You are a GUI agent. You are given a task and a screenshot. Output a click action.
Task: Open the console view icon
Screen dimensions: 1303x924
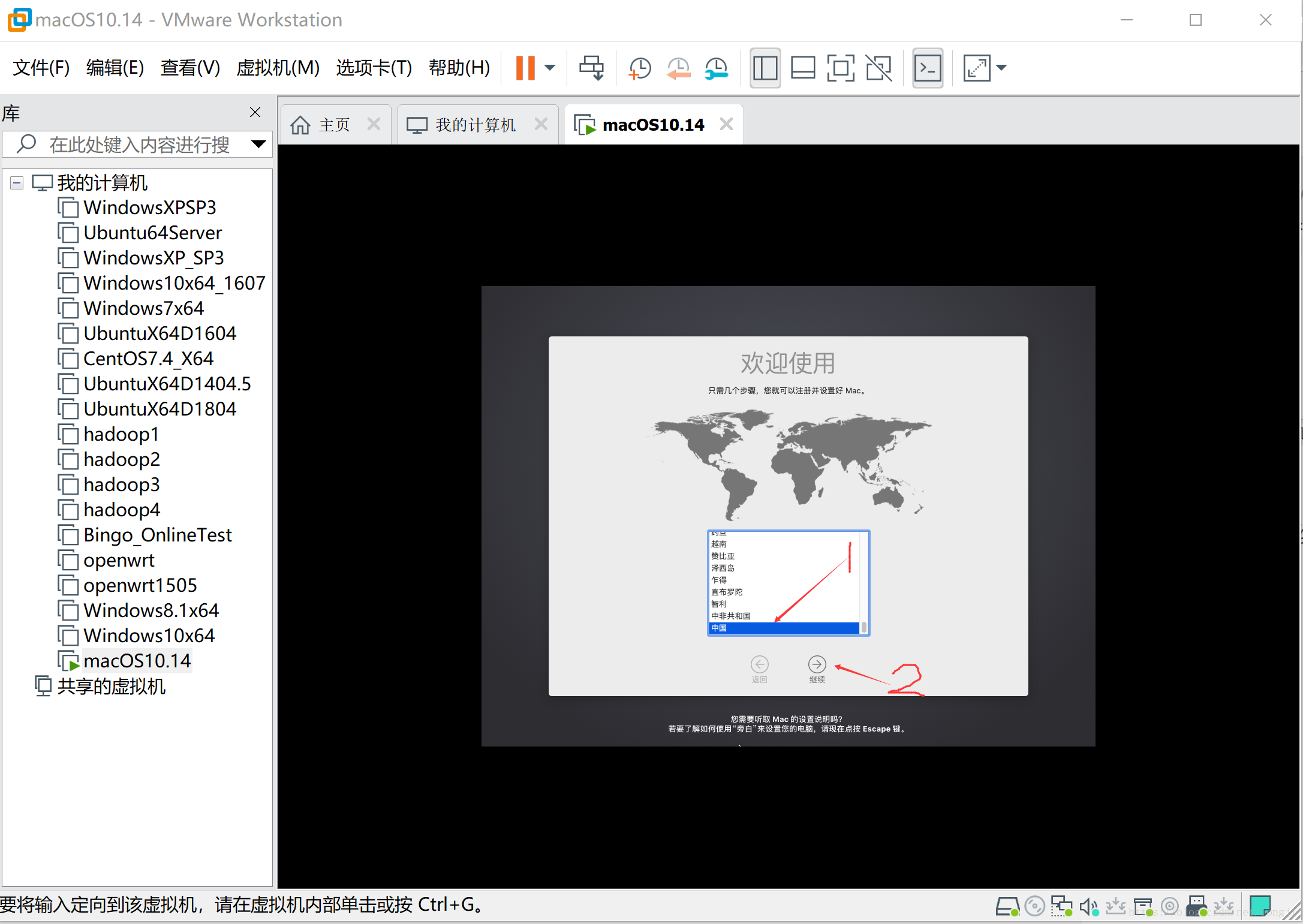[x=928, y=68]
